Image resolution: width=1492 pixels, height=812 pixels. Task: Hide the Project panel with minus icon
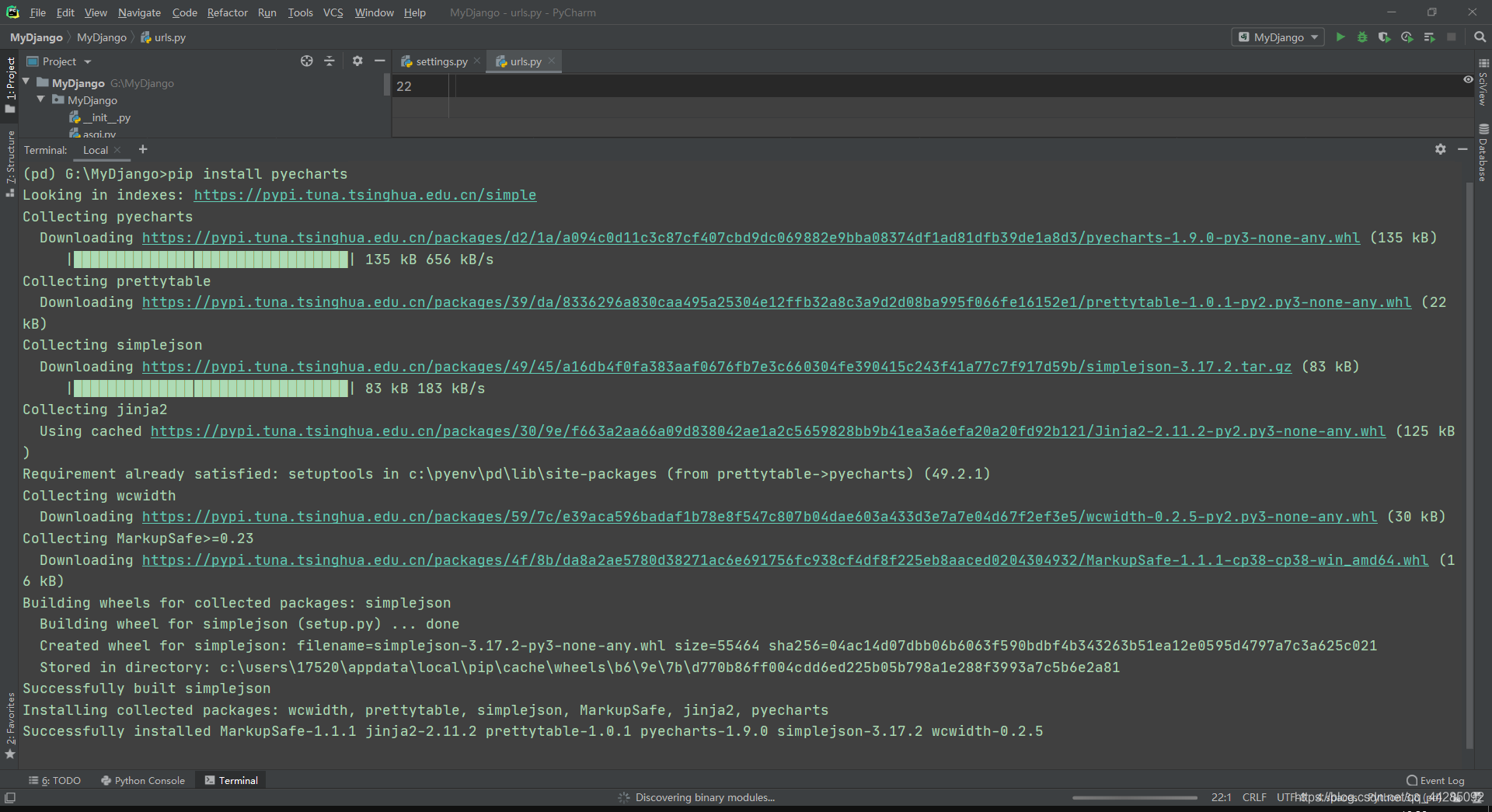tap(379, 61)
